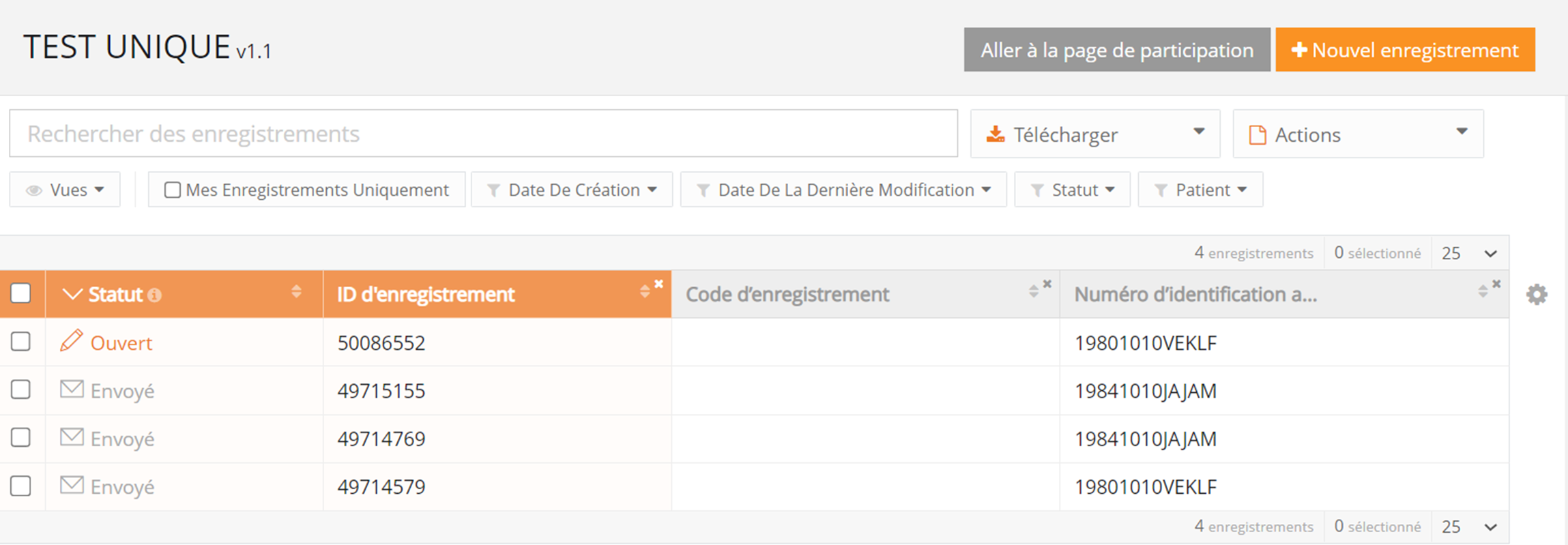This screenshot has width=1568, height=545.
Task: Click inside the Rechercher des enregistrements search field
Action: (483, 134)
